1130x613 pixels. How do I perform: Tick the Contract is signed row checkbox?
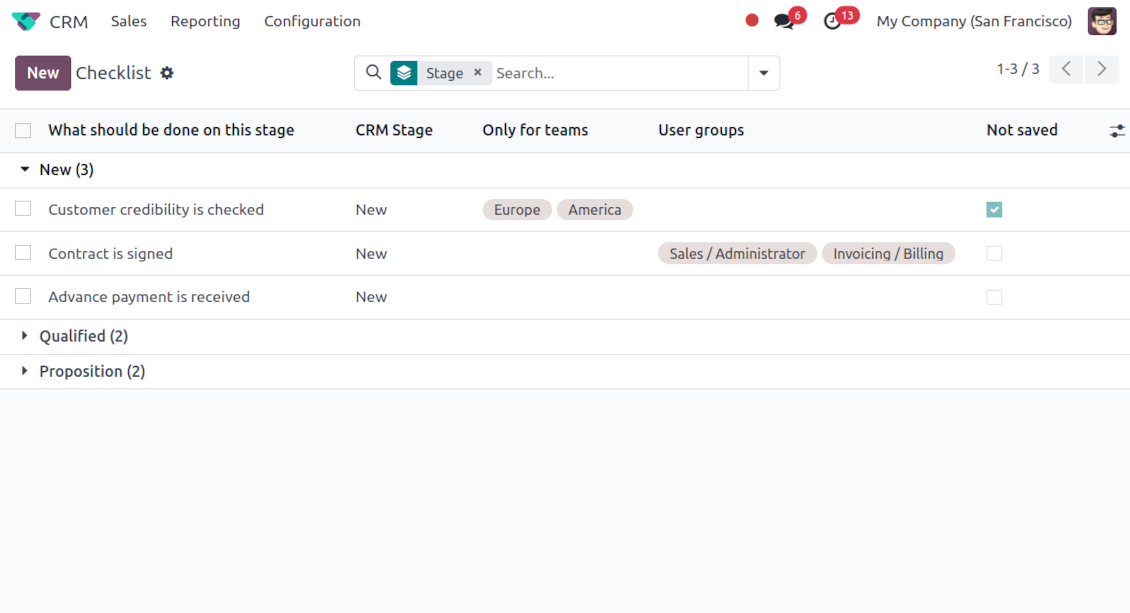pos(23,253)
